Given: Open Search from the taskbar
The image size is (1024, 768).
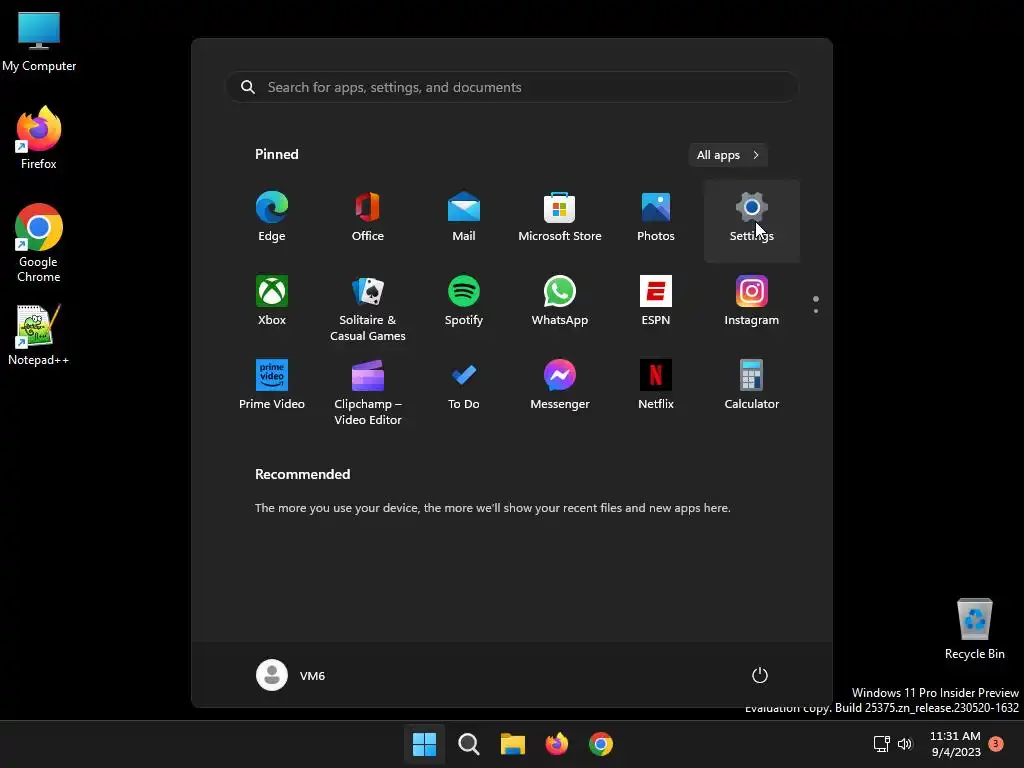Looking at the screenshot, I should click(469, 744).
